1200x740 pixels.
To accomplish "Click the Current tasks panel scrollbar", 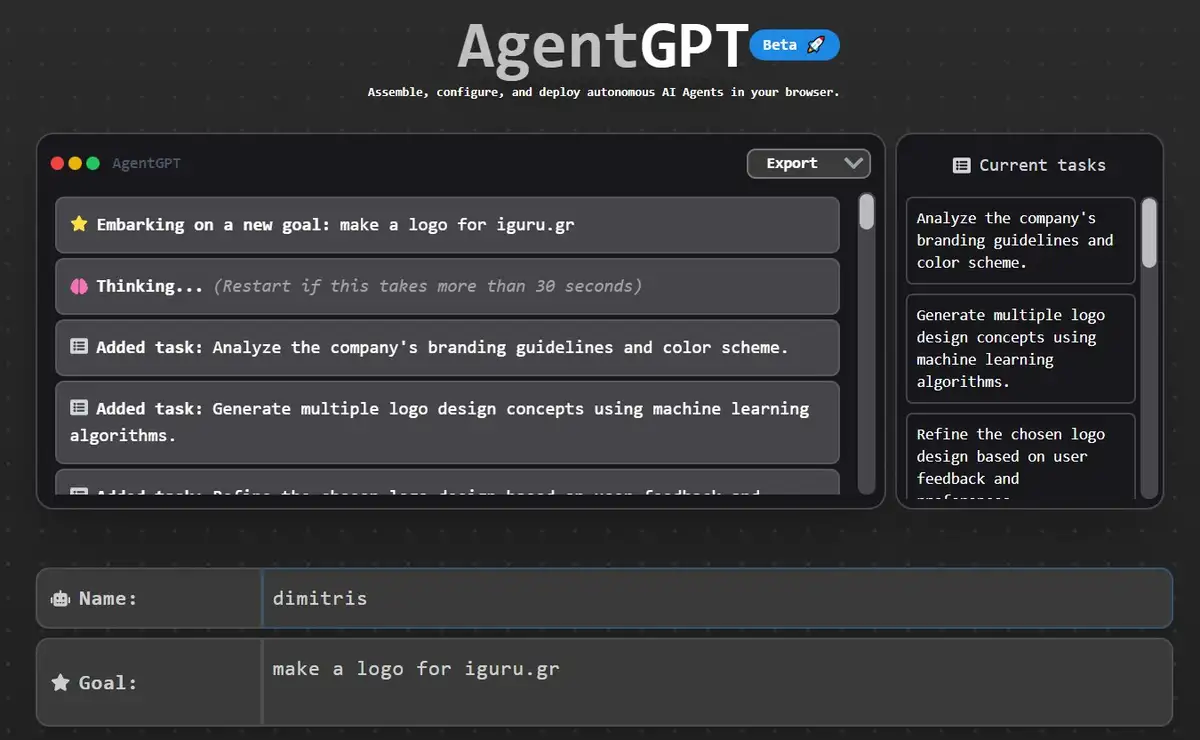I will click(1149, 232).
